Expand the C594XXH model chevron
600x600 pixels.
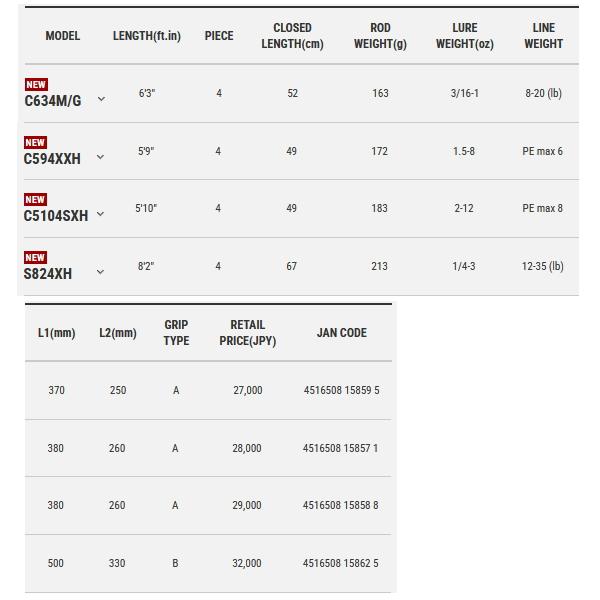click(x=100, y=157)
